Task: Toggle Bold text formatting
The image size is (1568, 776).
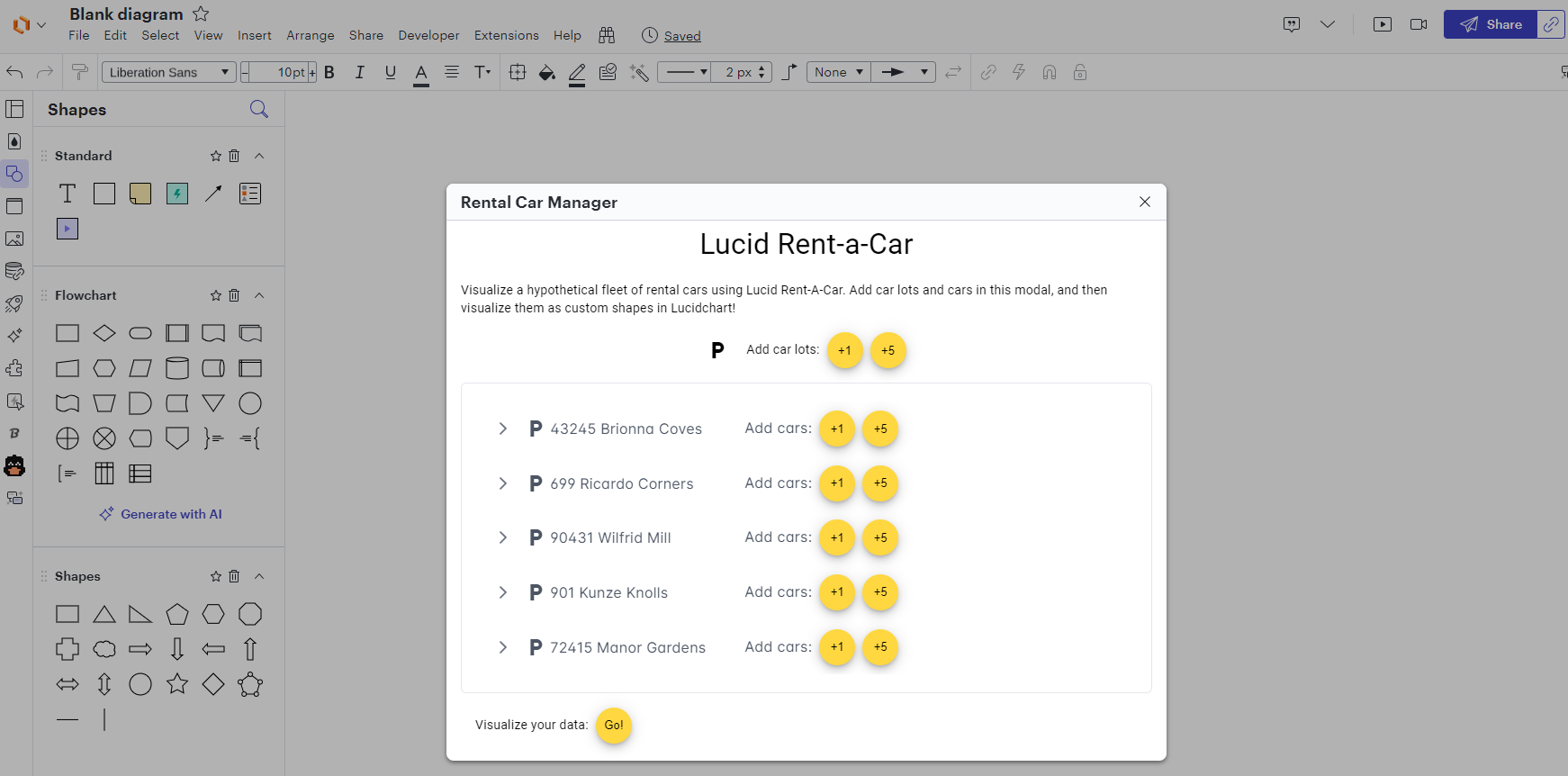Action: coord(329,72)
